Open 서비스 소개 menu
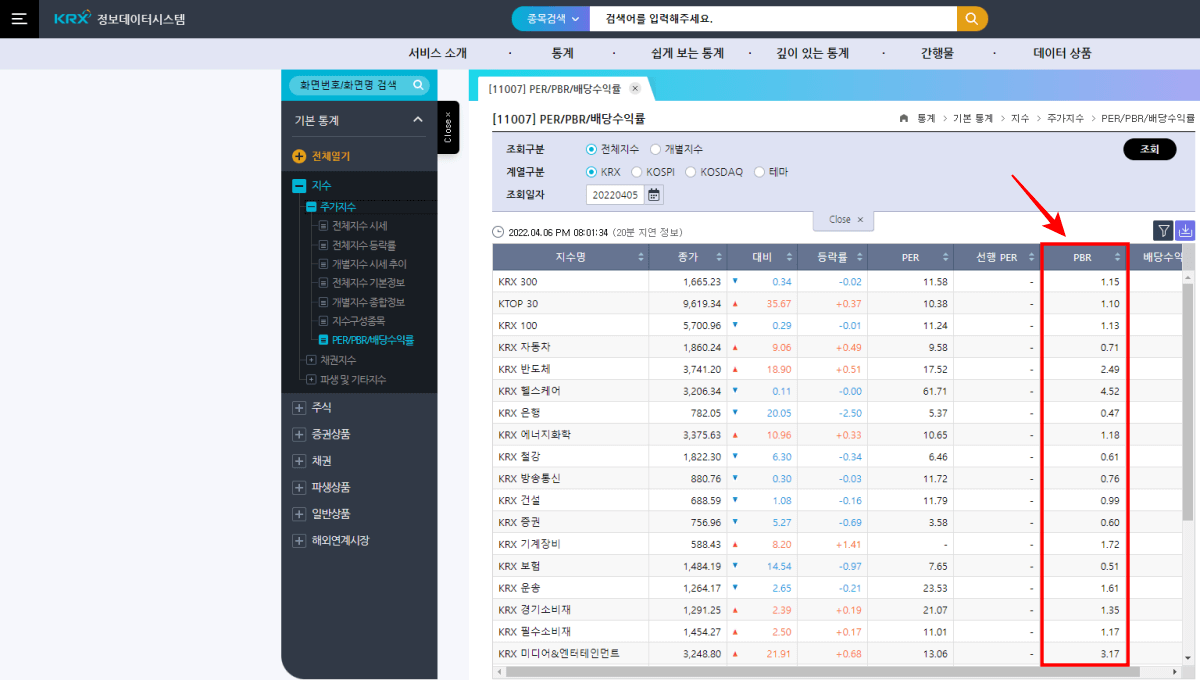The height and width of the screenshot is (680, 1200). coord(437,53)
